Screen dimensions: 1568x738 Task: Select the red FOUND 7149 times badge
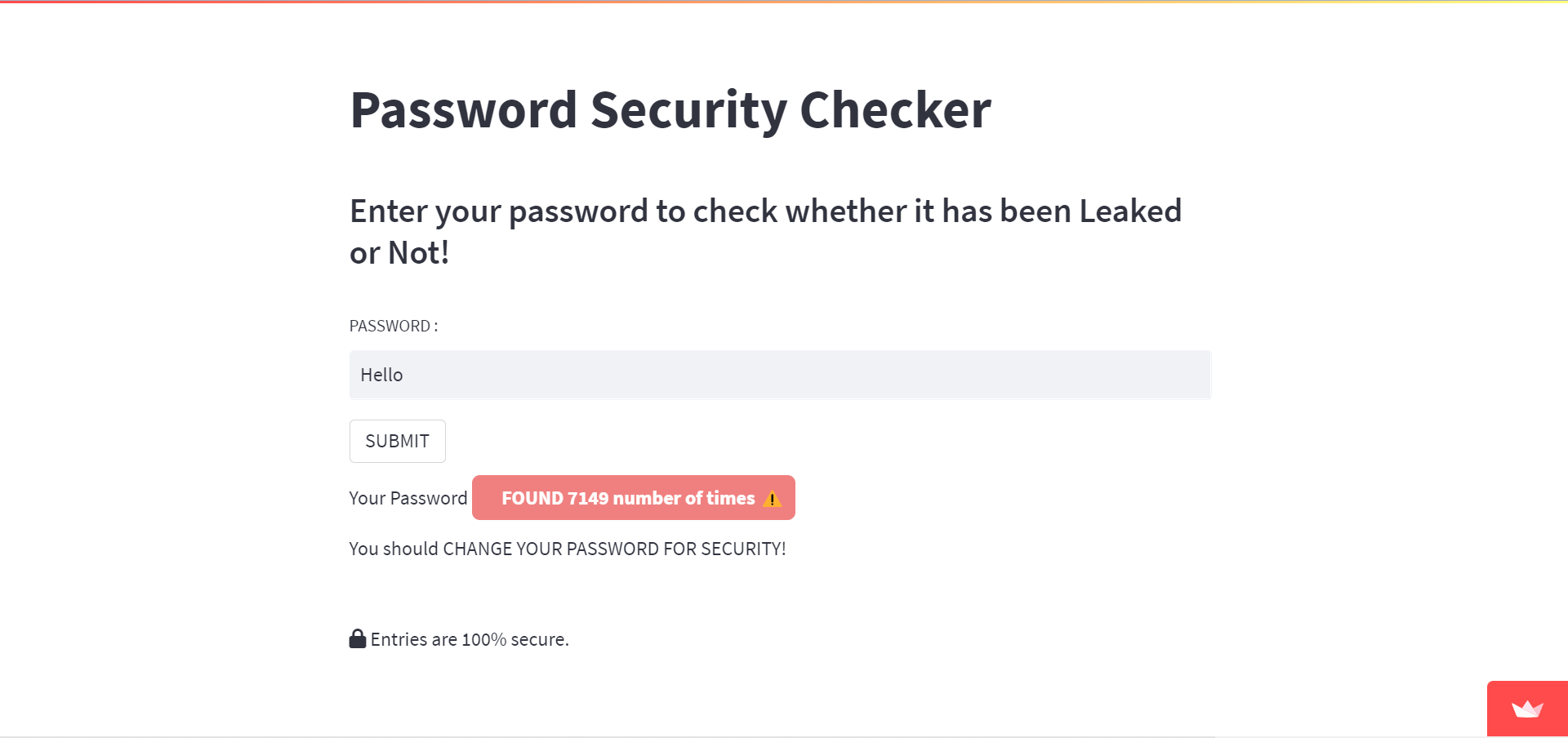point(634,498)
